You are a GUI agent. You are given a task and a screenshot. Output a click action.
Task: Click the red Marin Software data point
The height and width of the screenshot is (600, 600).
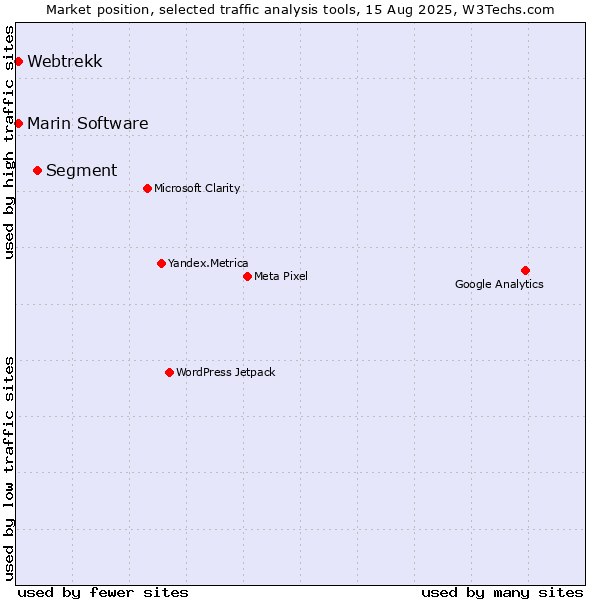point(18,124)
